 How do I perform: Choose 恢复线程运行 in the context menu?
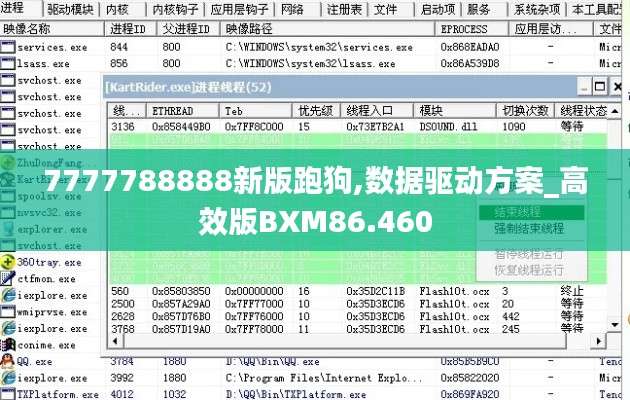click(529, 270)
